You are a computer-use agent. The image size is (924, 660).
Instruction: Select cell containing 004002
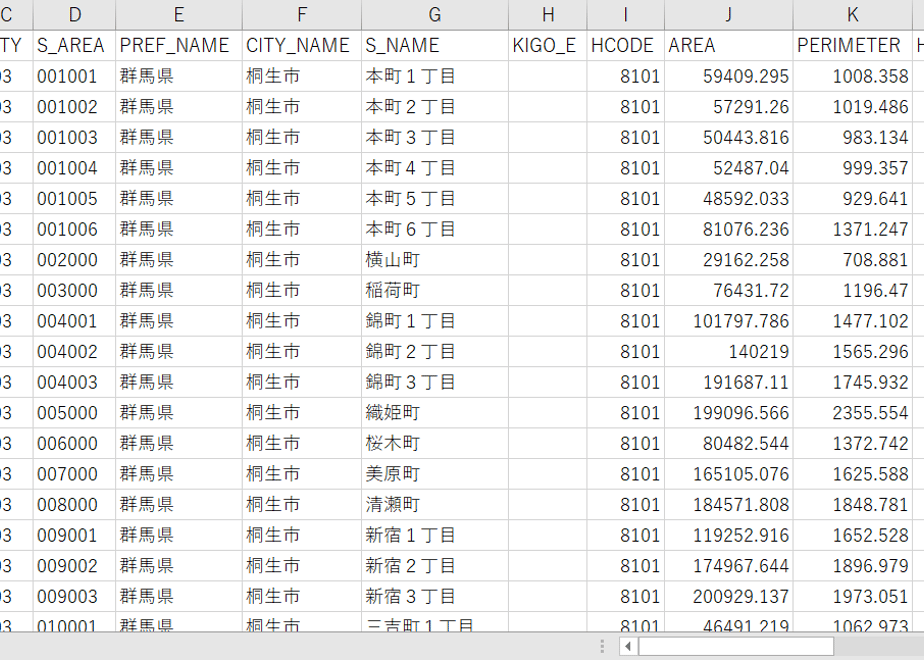point(74,352)
